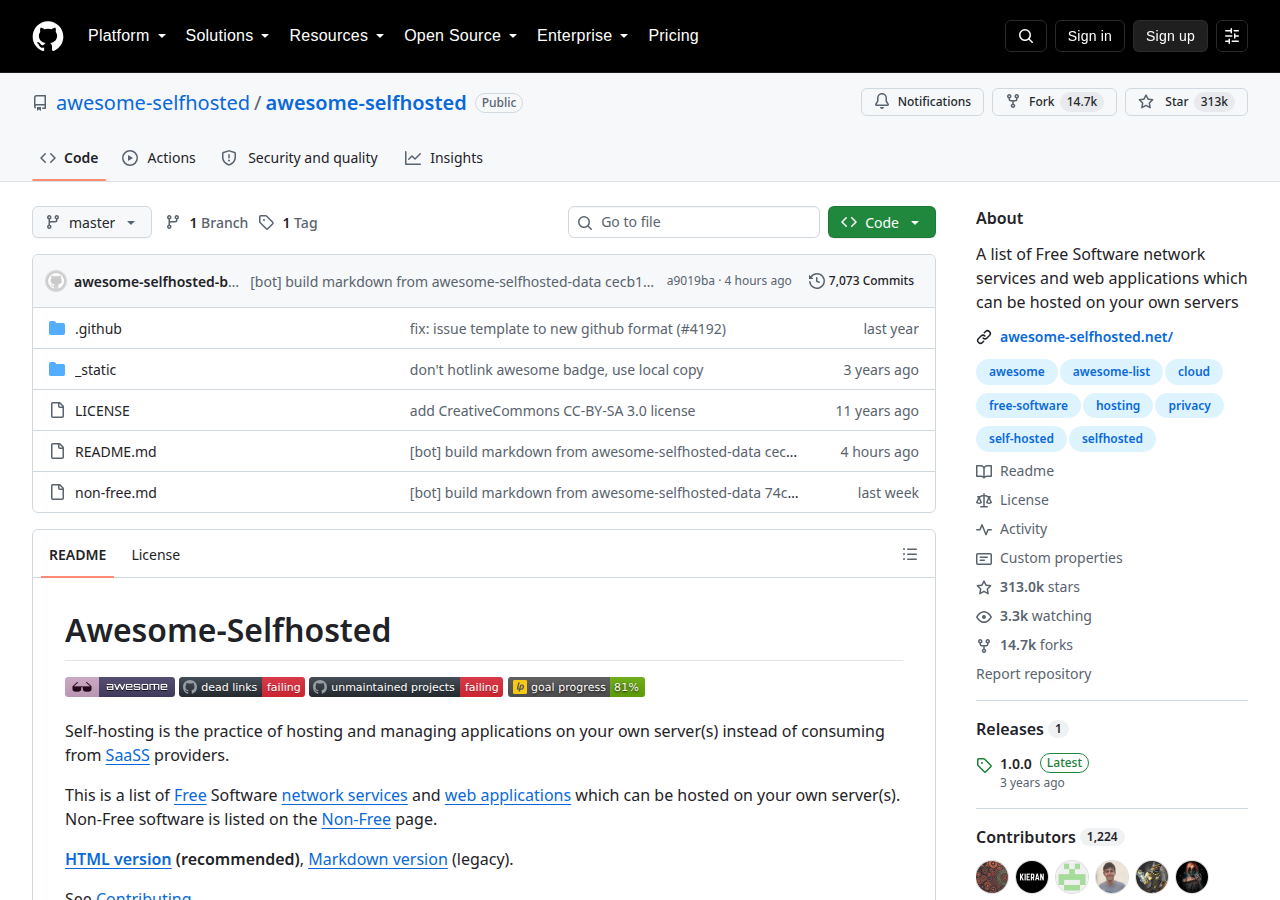Open the awesome-selfhosted.net website link

(x=1086, y=337)
